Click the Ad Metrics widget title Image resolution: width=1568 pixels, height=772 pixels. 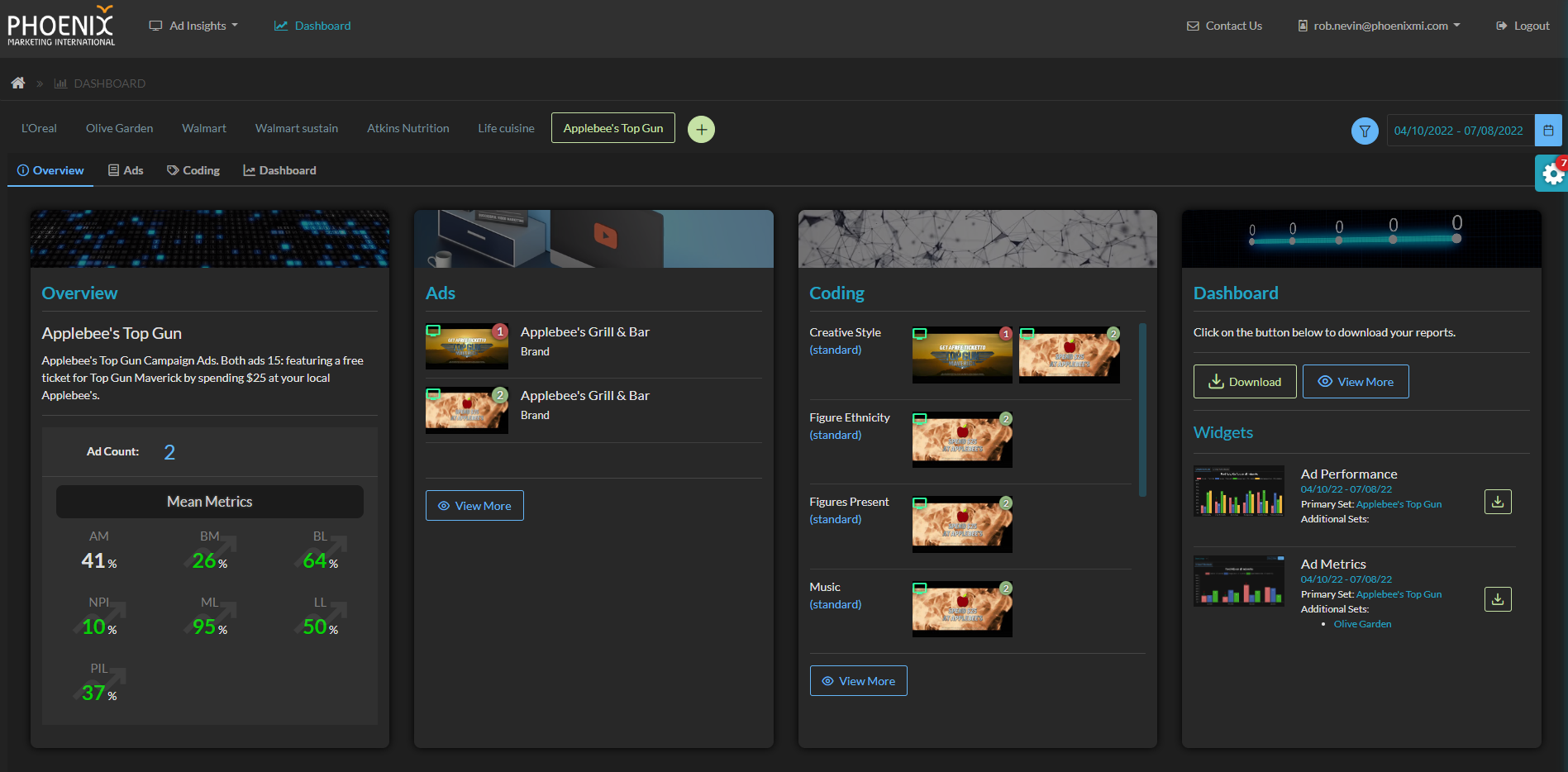pyautogui.click(x=1333, y=564)
